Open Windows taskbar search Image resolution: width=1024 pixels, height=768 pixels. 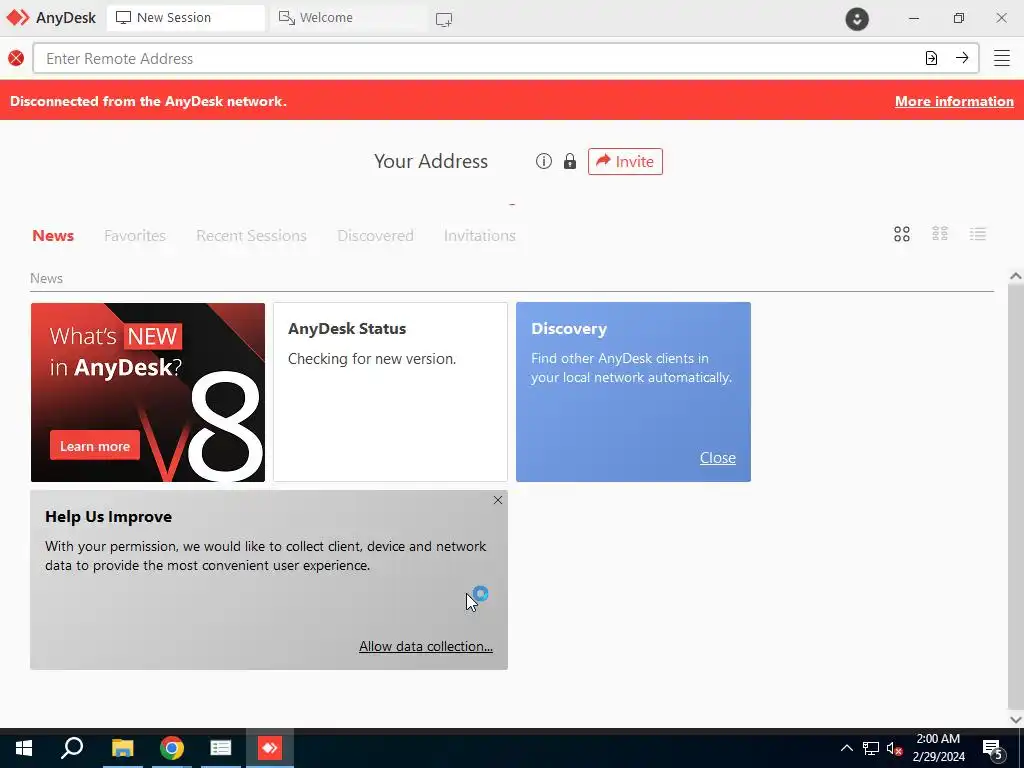(x=72, y=748)
